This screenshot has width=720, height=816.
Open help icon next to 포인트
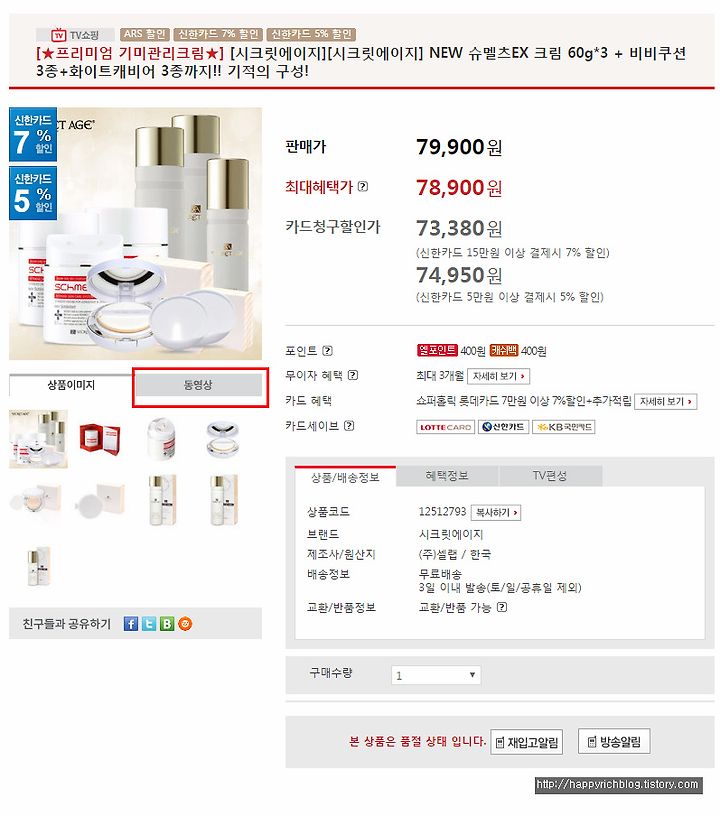(327, 351)
